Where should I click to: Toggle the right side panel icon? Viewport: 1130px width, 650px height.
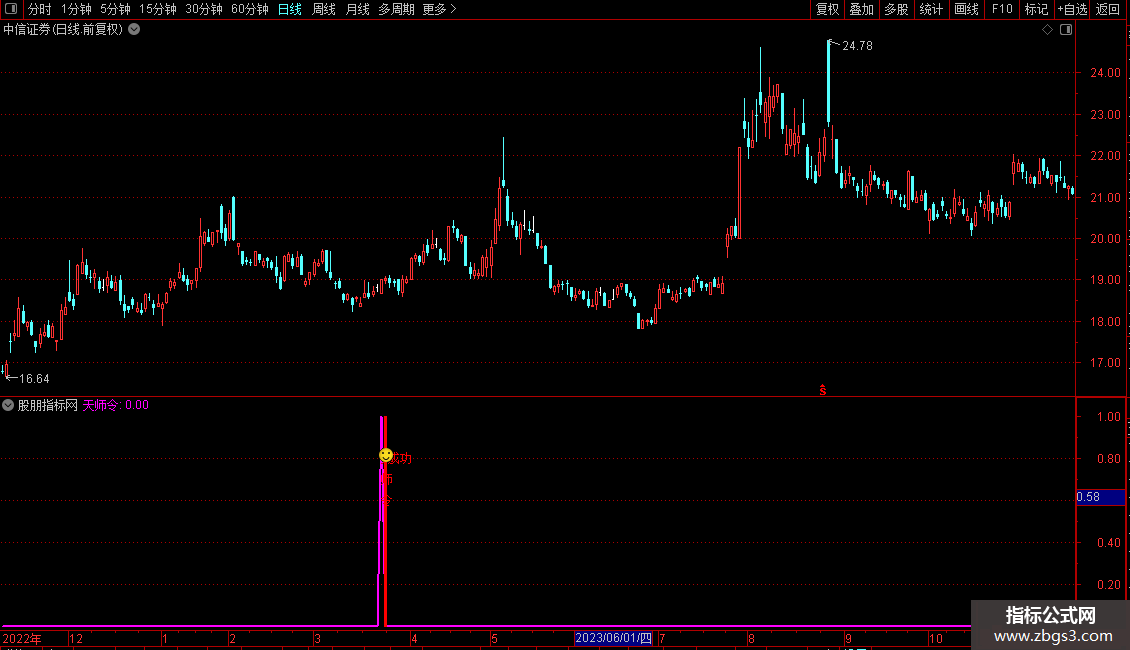click(x=1066, y=30)
